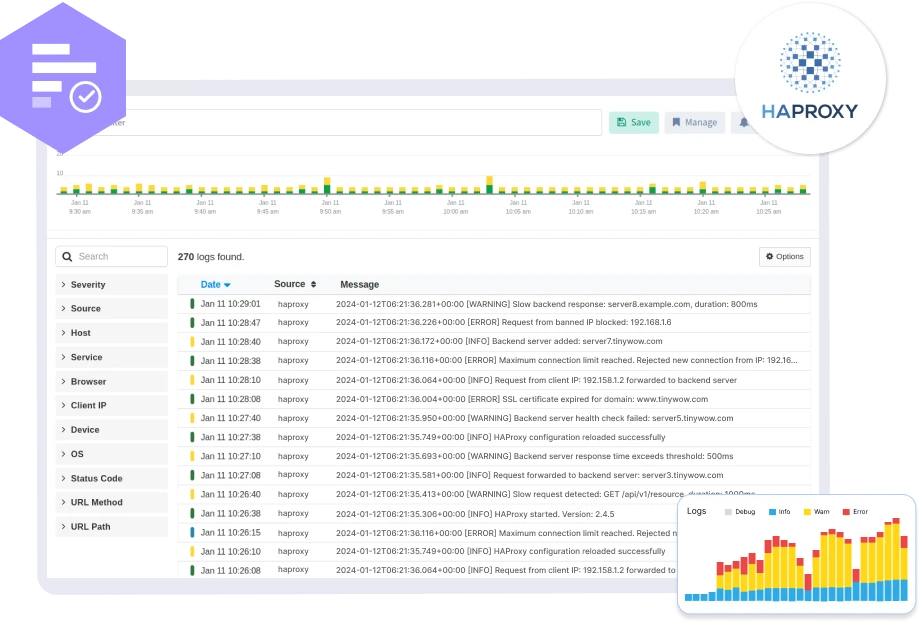
Task: Click the haproxy source in first row
Action: coord(293,304)
